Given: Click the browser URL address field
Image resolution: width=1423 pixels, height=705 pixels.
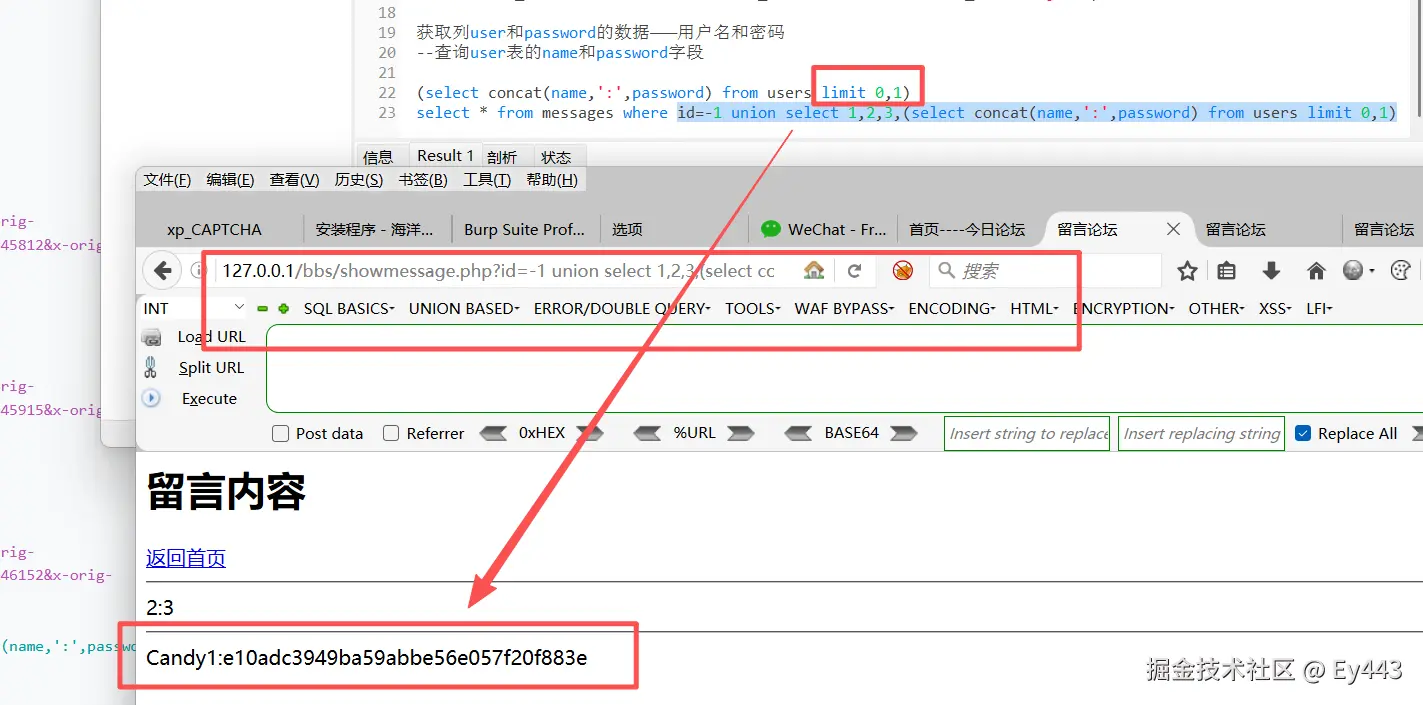Looking at the screenshot, I should 498,271.
